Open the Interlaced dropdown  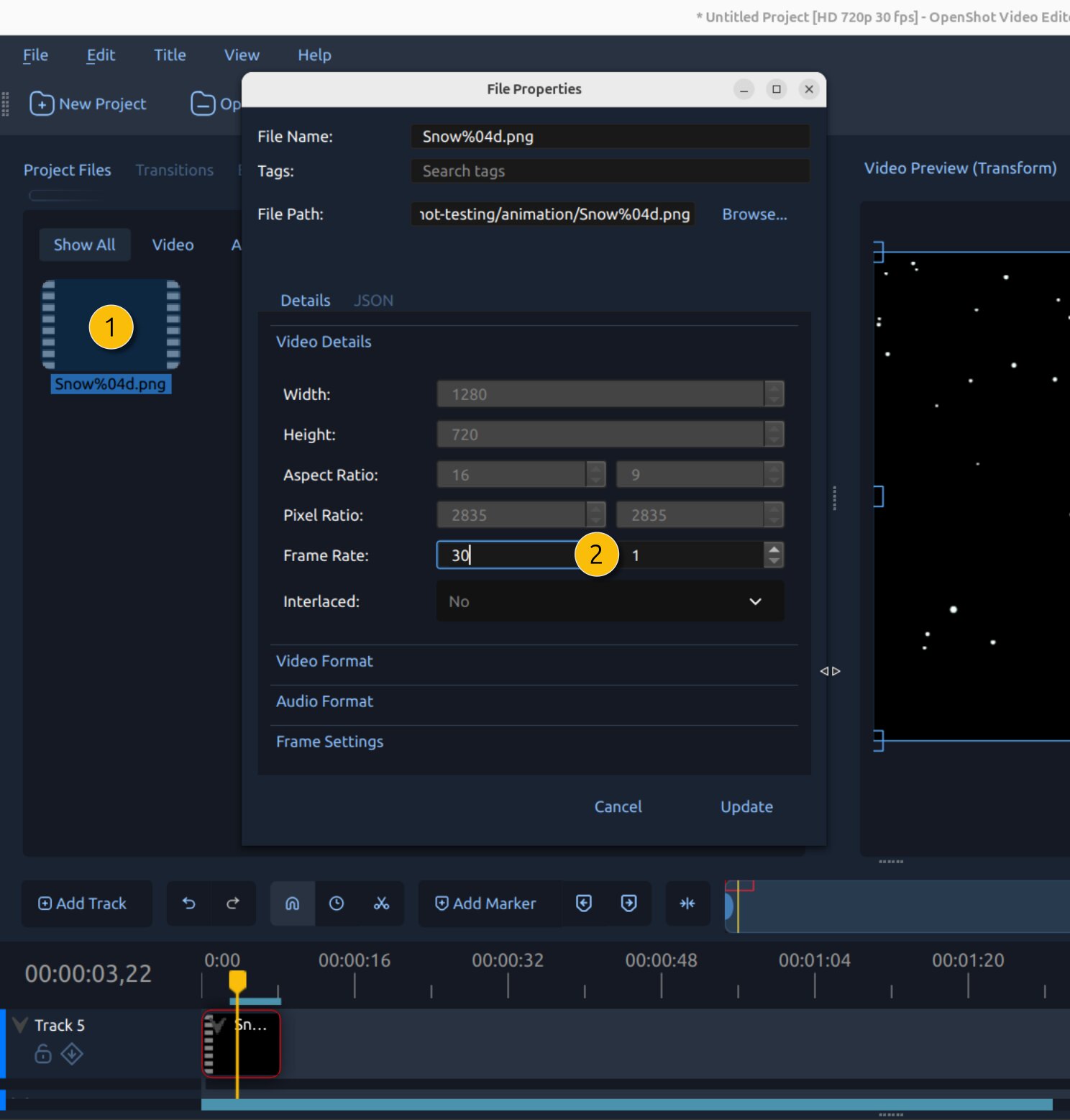pyautogui.click(x=610, y=601)
